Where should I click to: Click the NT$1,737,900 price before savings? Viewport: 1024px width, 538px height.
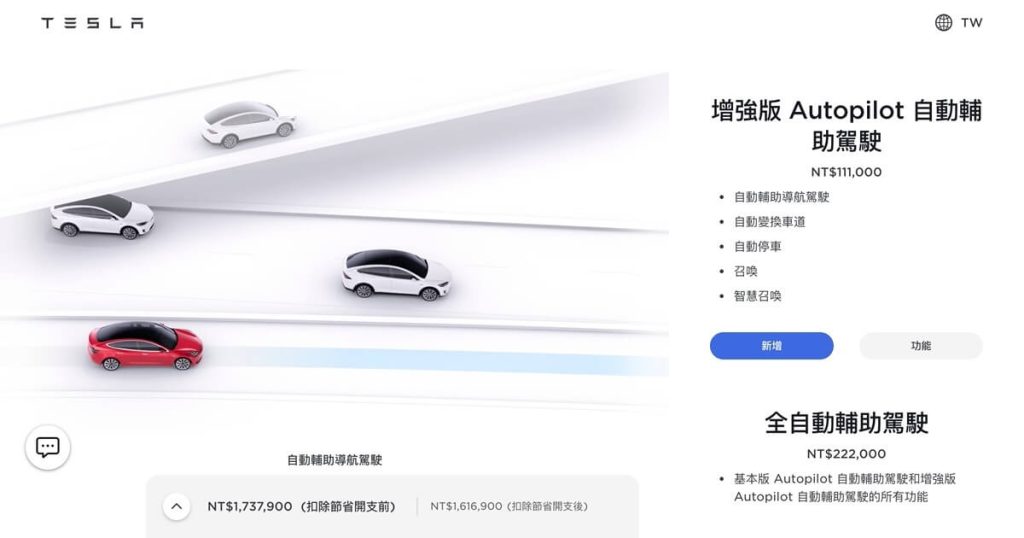pyautogui.click(x=302, y=507)
